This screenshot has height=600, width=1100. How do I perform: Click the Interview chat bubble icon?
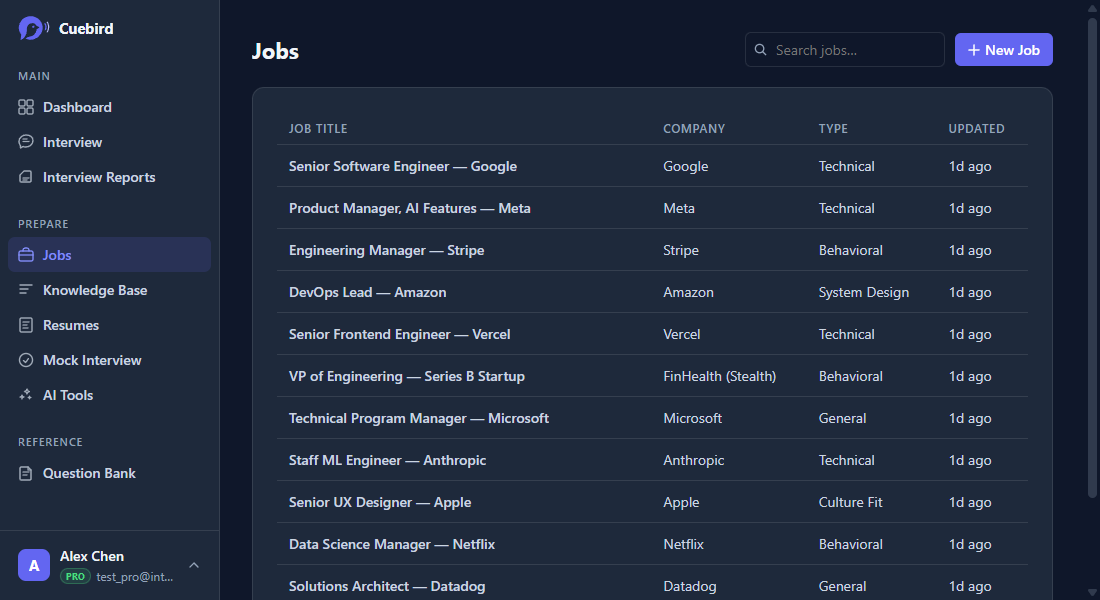coord(26,142)
